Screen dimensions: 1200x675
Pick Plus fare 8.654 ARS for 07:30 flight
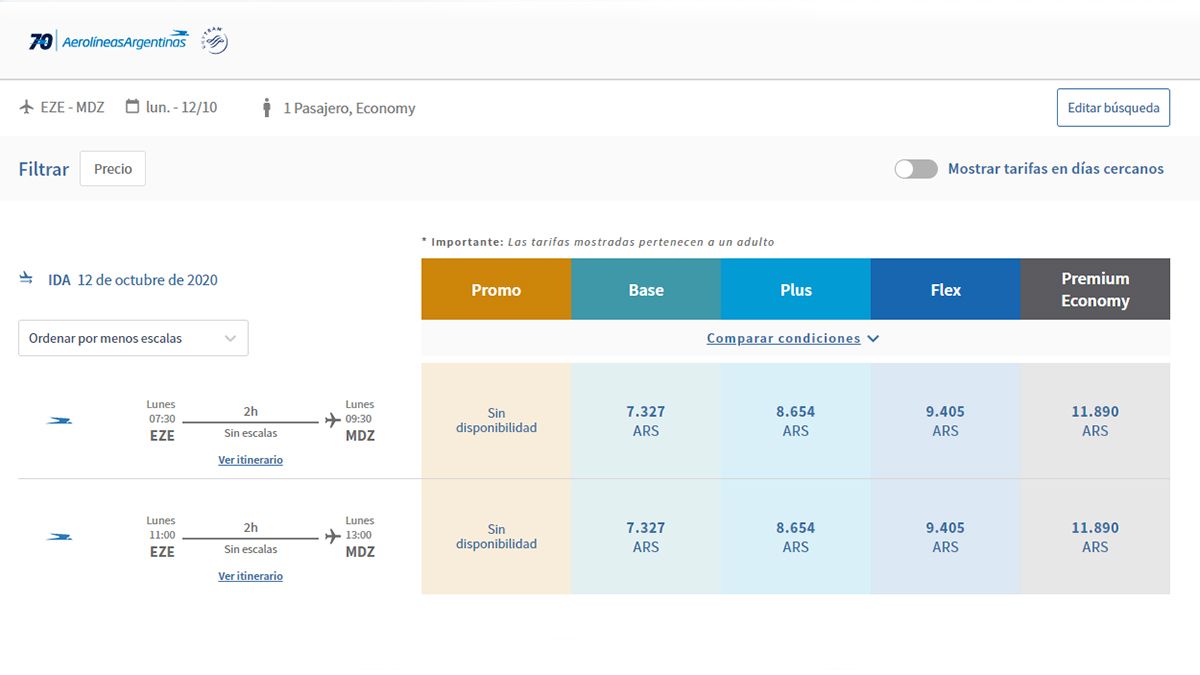click(x=795, y=421)
